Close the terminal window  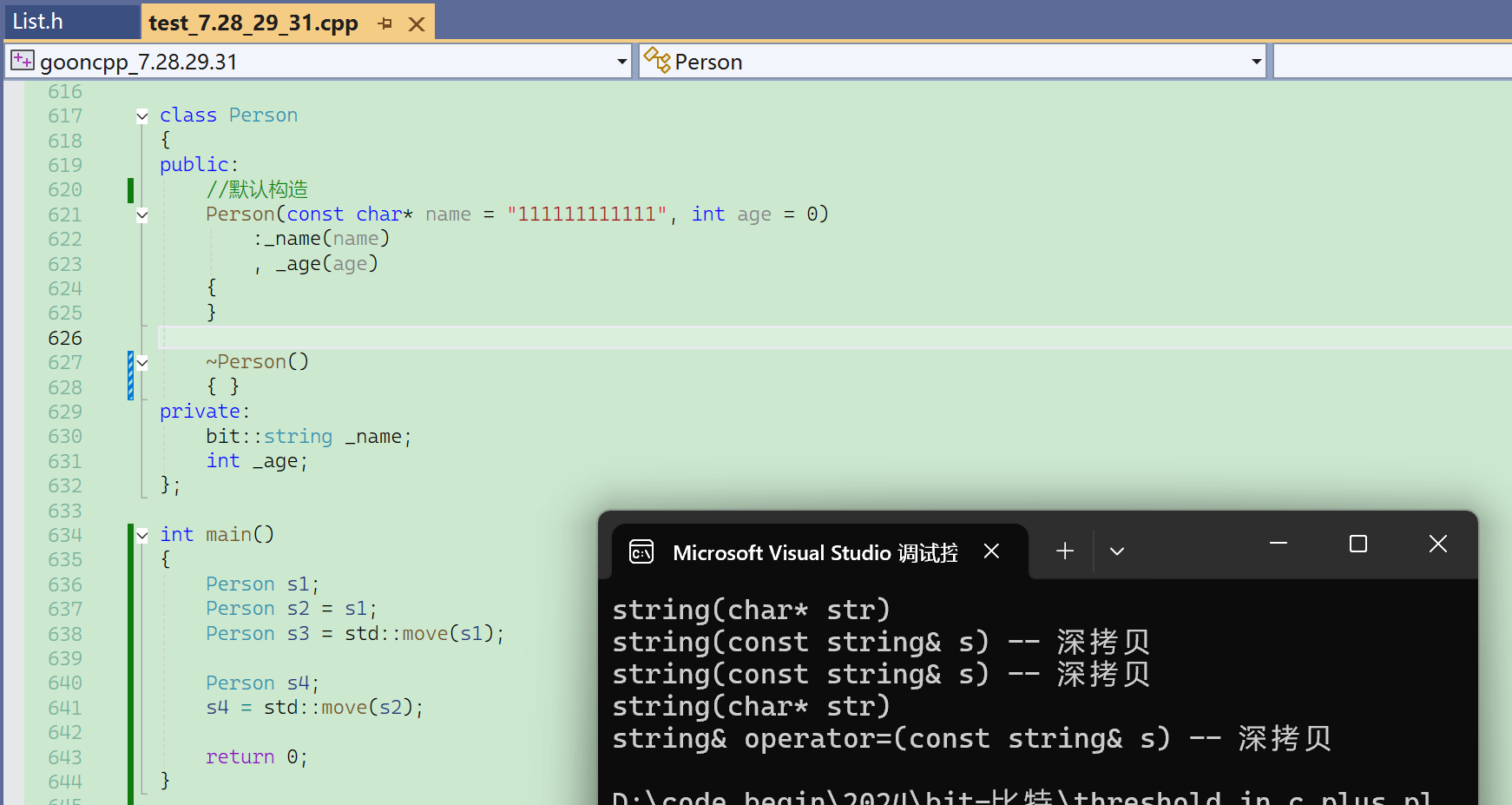pos(1438,544)
